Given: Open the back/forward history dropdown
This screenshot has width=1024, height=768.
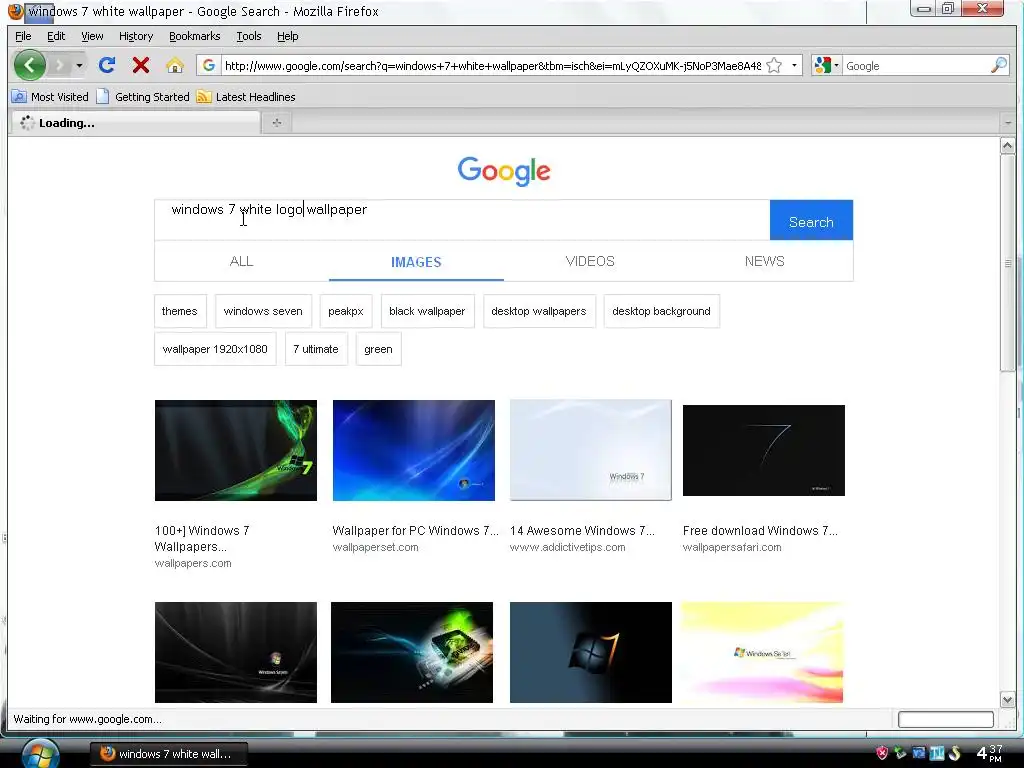Looking at the screenshot, I should [79, 65].
